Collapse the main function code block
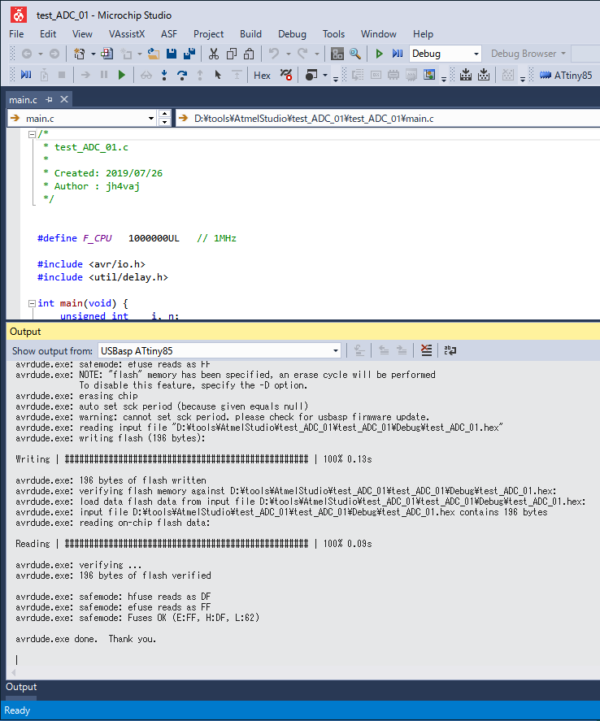This screenshot has width=600, height=721. pos(32,303)
